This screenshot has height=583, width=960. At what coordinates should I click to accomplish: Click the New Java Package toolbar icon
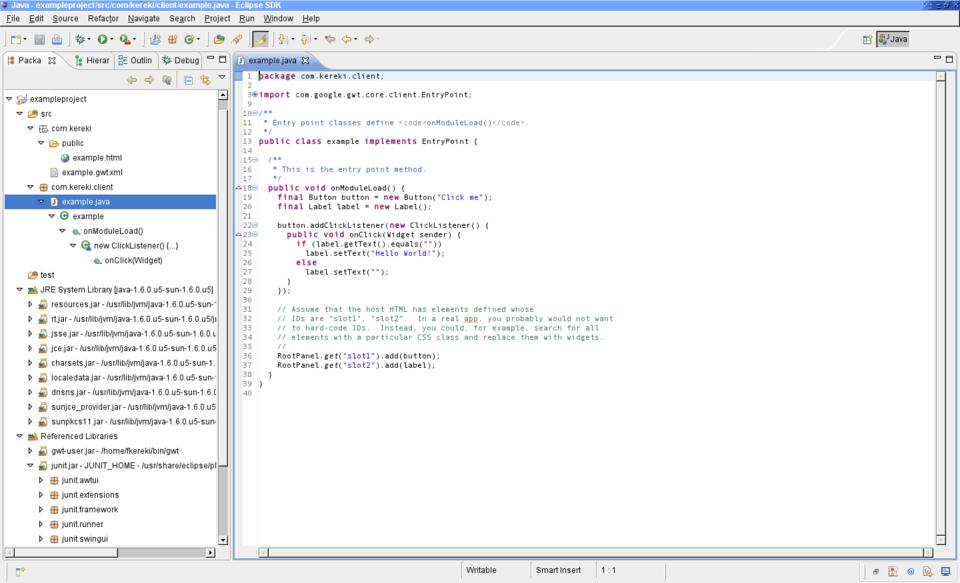tap(171, 39)
